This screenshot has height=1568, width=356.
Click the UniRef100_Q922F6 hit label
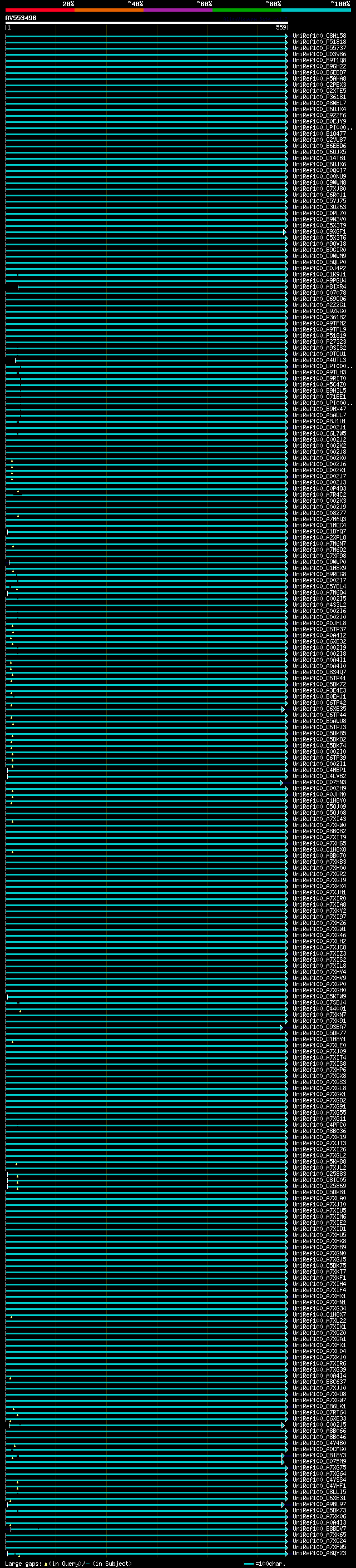319,115
